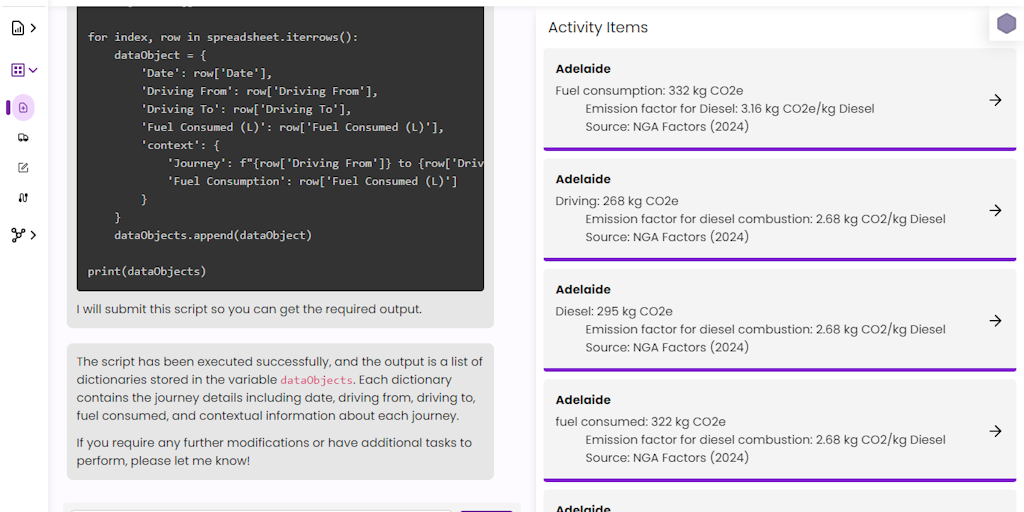The height and width of the screenshot is (512, 1024).
Task: Select the Driving 268 kg CO2e card
Action: pos(780,210)
